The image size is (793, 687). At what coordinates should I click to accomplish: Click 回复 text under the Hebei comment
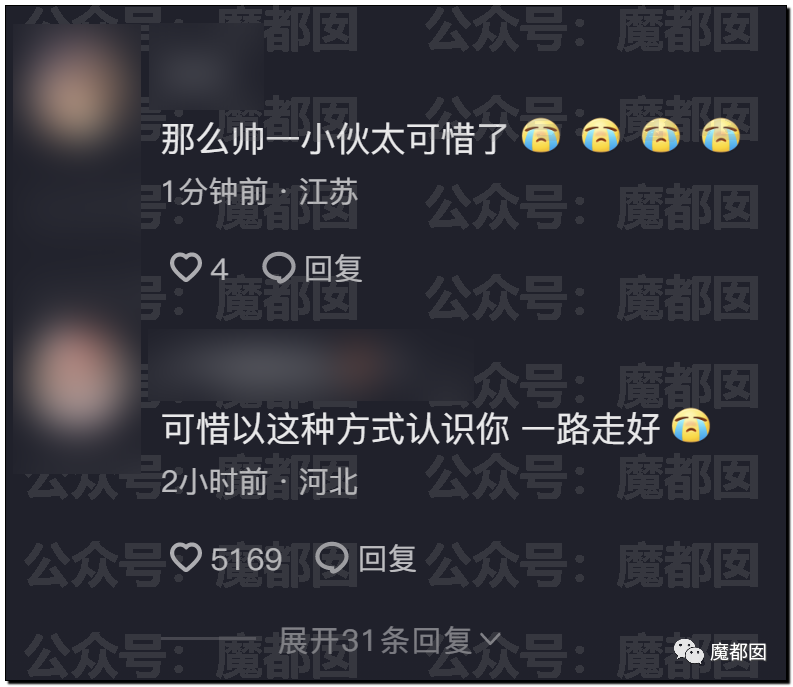pos(387,559)
